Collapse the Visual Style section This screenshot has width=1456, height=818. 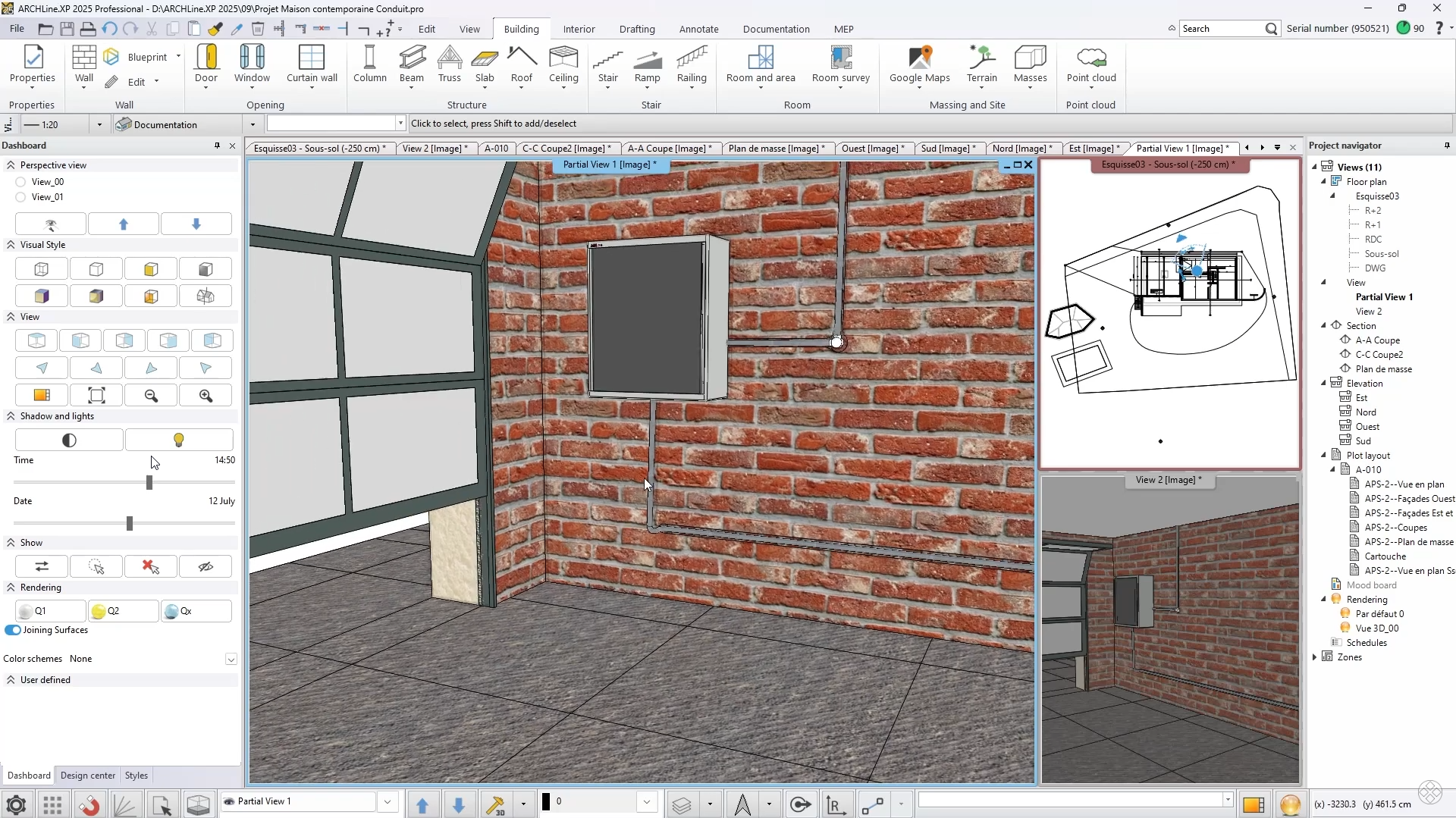tap(11, 245)
